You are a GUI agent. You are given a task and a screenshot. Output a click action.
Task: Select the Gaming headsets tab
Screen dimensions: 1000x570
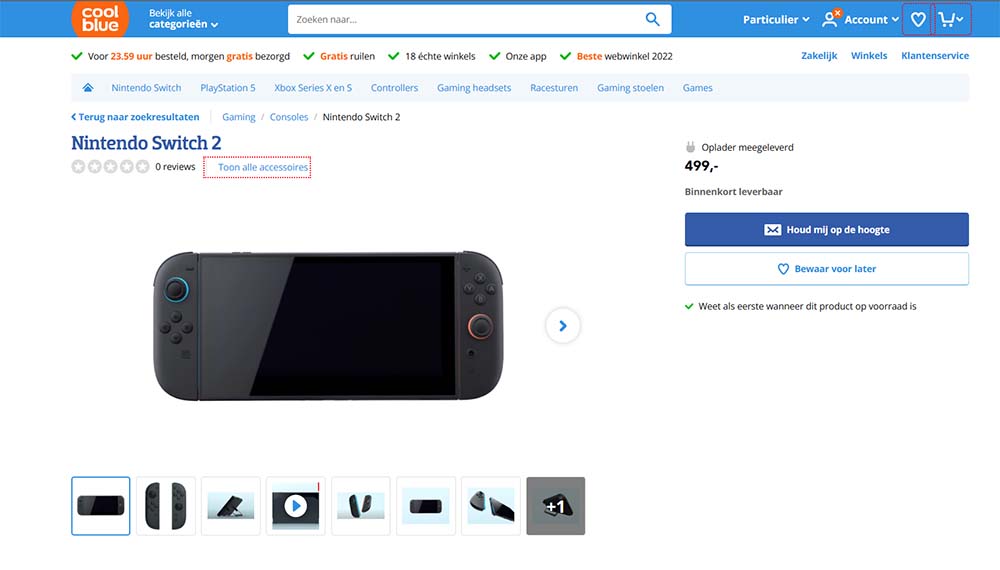[x=474, y=88]
